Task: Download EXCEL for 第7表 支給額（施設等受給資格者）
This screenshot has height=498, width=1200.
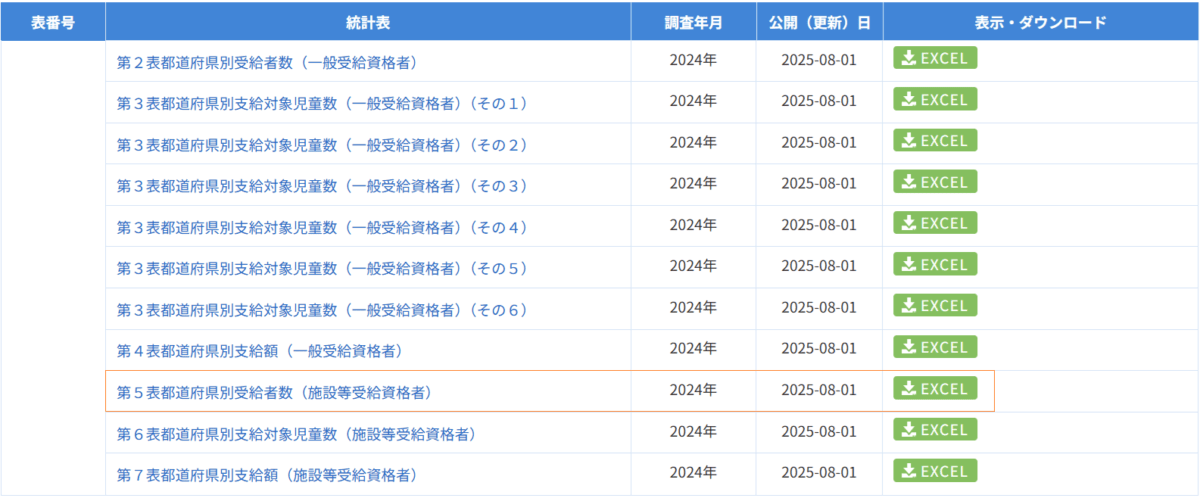Action: coord(935,471)
